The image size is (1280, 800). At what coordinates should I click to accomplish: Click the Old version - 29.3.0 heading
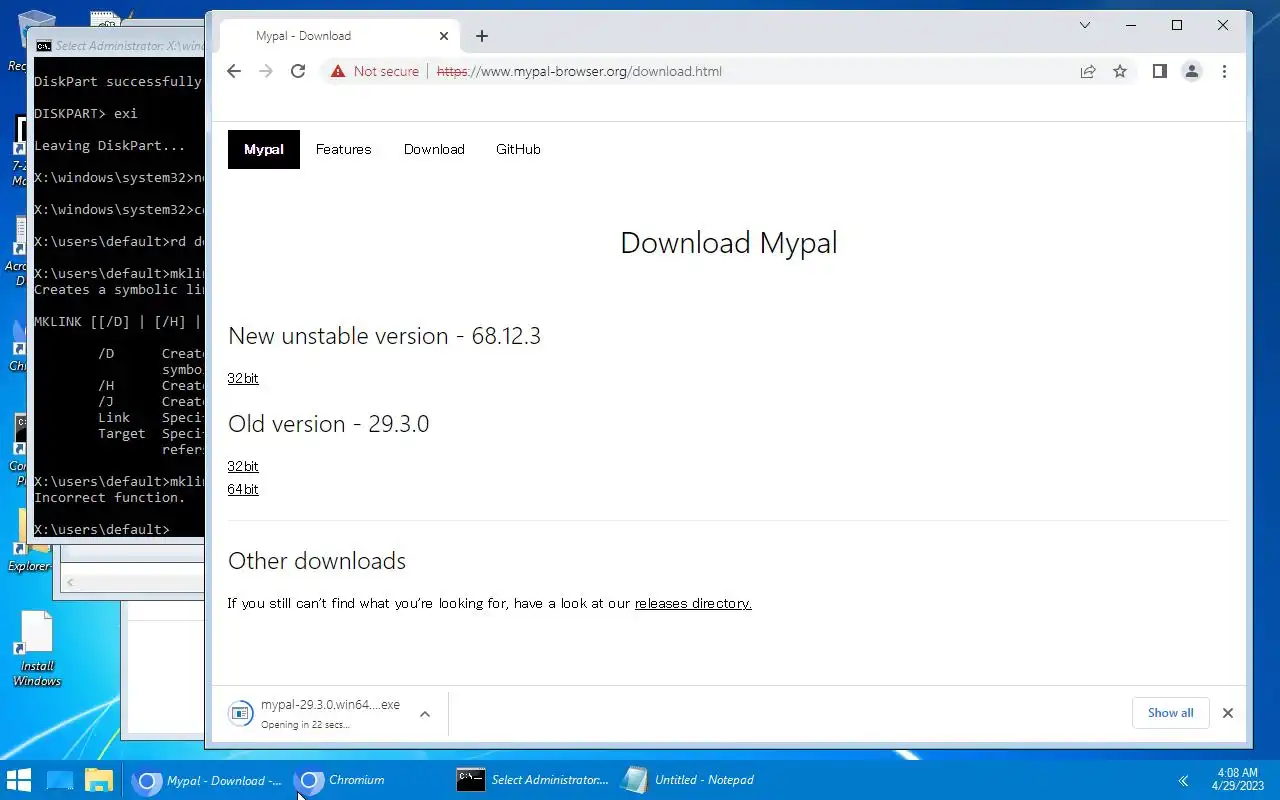pos(328,424)
